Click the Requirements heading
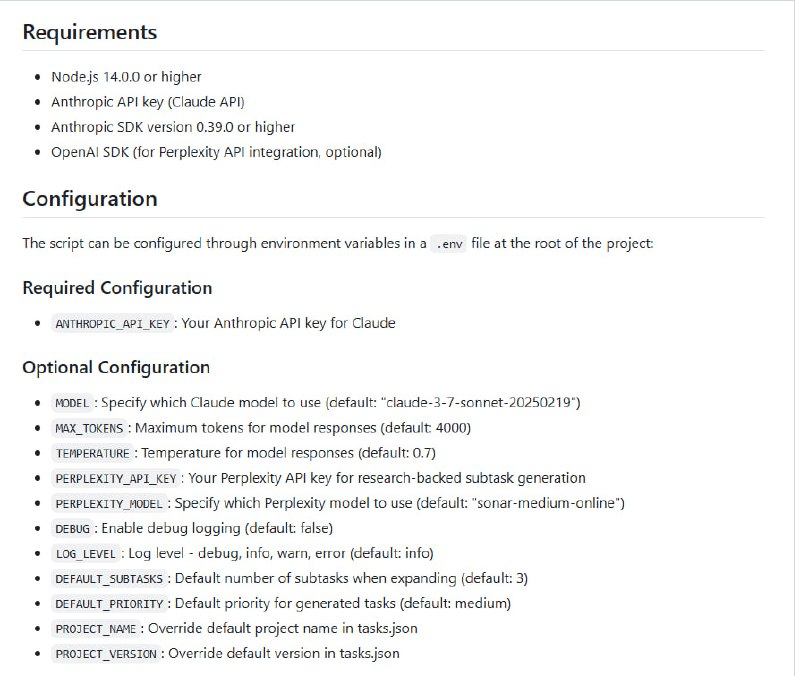Image resolution: width=800 pixels, height=676 pixels. [x=90, y=32]
